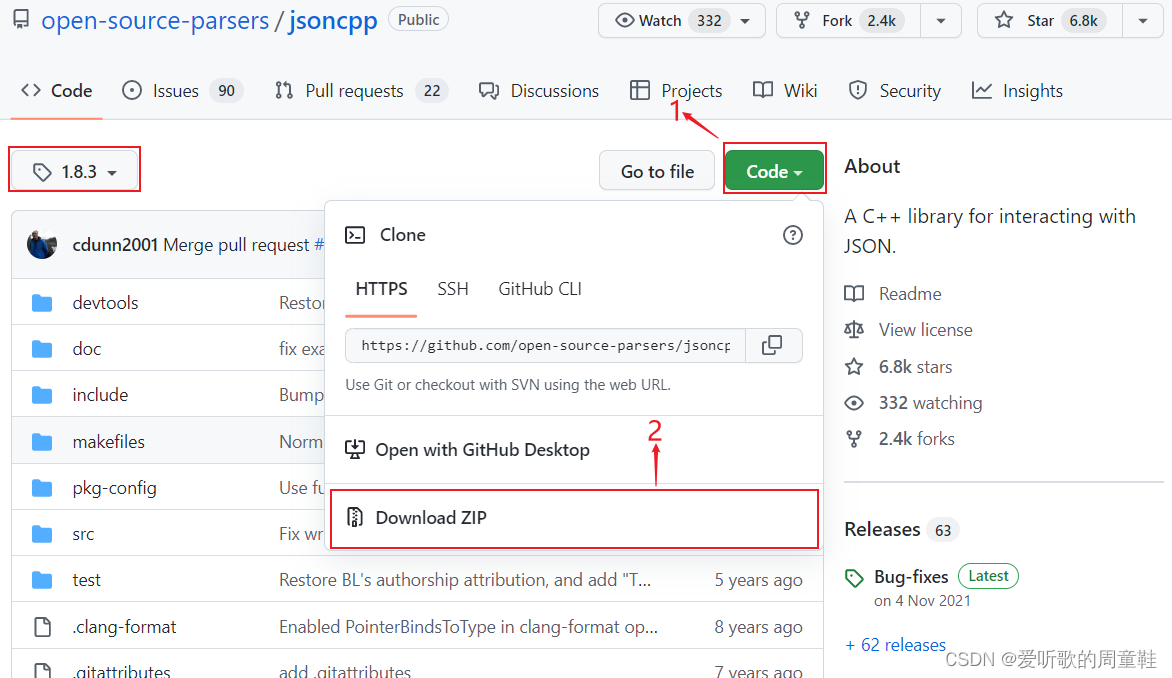Open the Releases 63 heading link
This screenshot has width=1172, height=678.
(901, 529)
